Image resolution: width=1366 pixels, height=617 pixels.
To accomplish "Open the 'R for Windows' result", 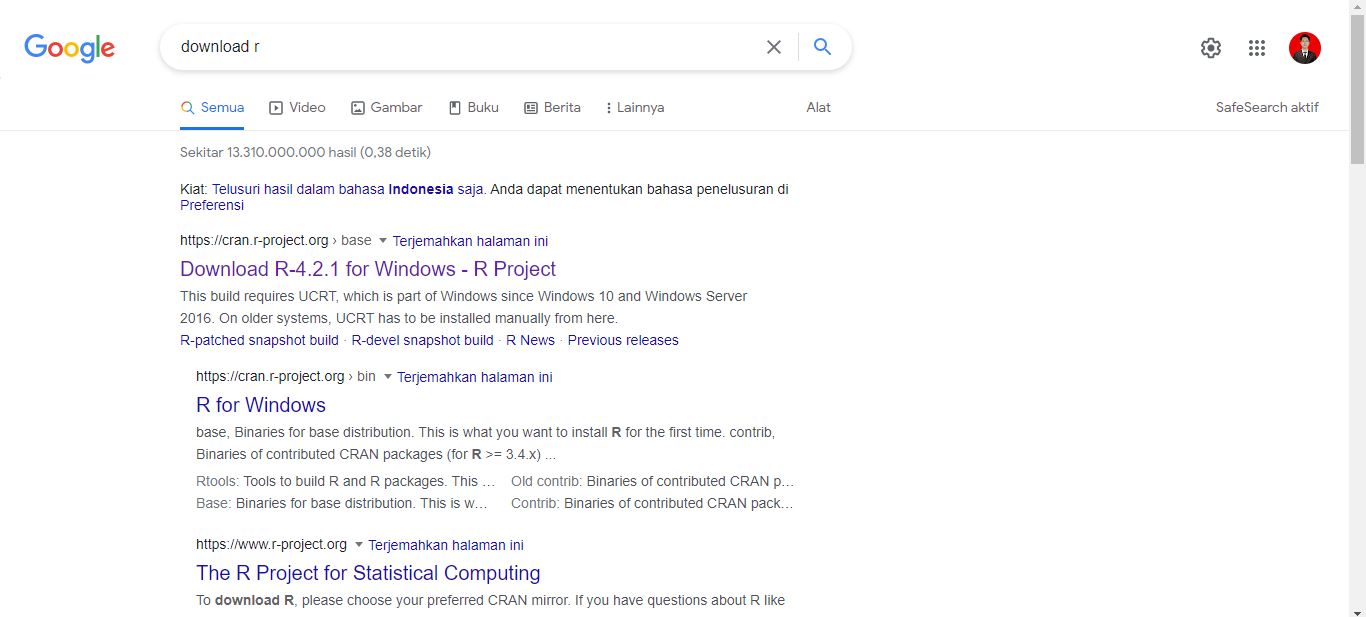I will 261,405.
